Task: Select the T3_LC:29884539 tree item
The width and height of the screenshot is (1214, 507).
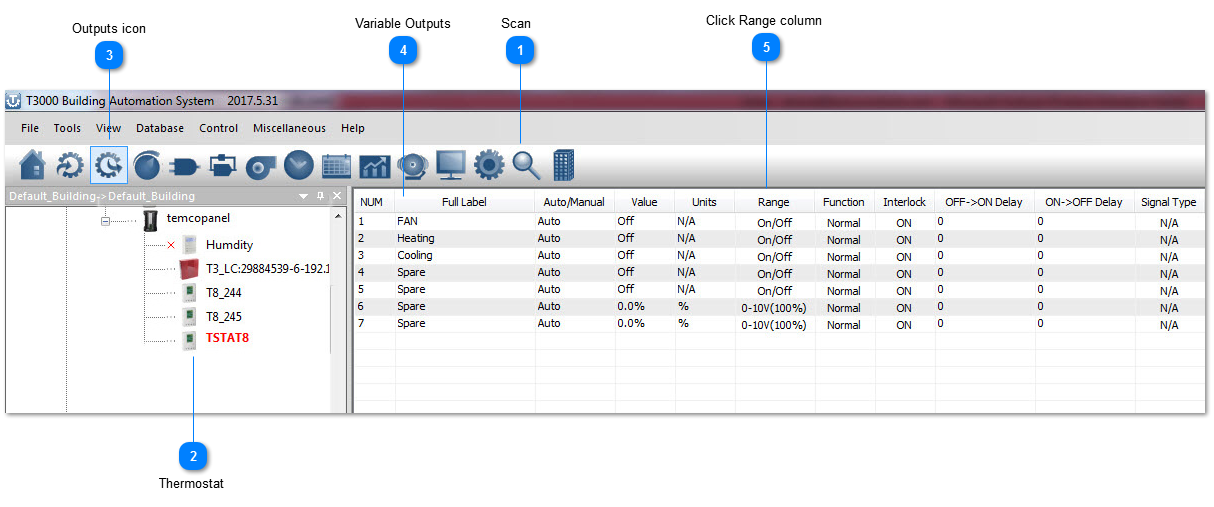Action: tap(267, 269)
